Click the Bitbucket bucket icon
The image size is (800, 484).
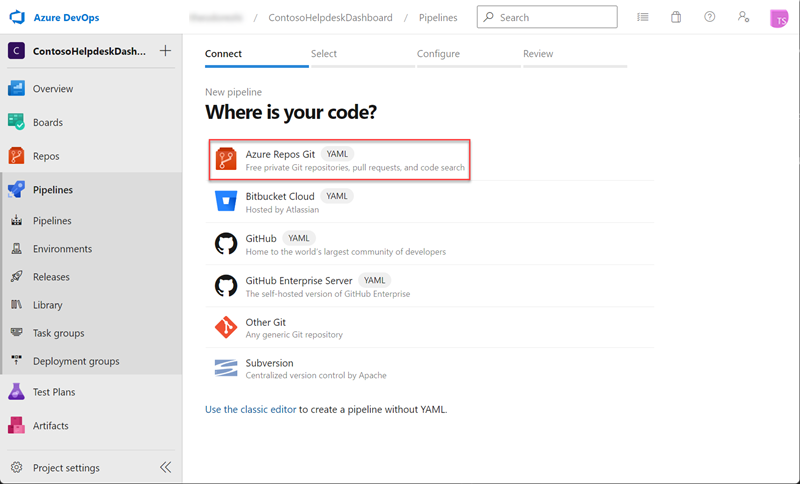pos(226,201)
